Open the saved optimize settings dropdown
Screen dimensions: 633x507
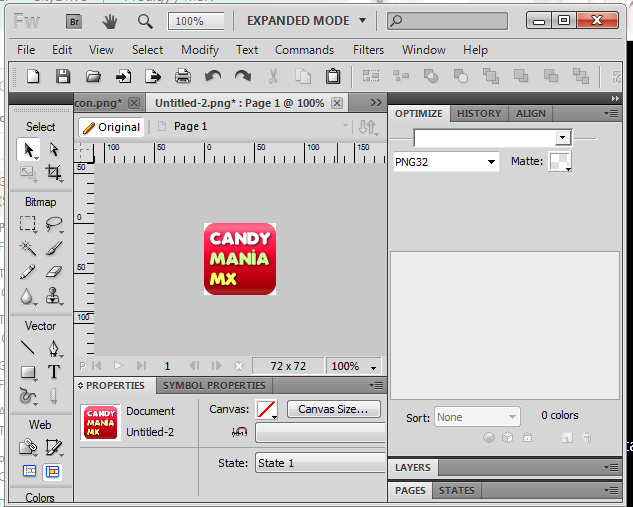pyautogui.click(x=493, y=138)
